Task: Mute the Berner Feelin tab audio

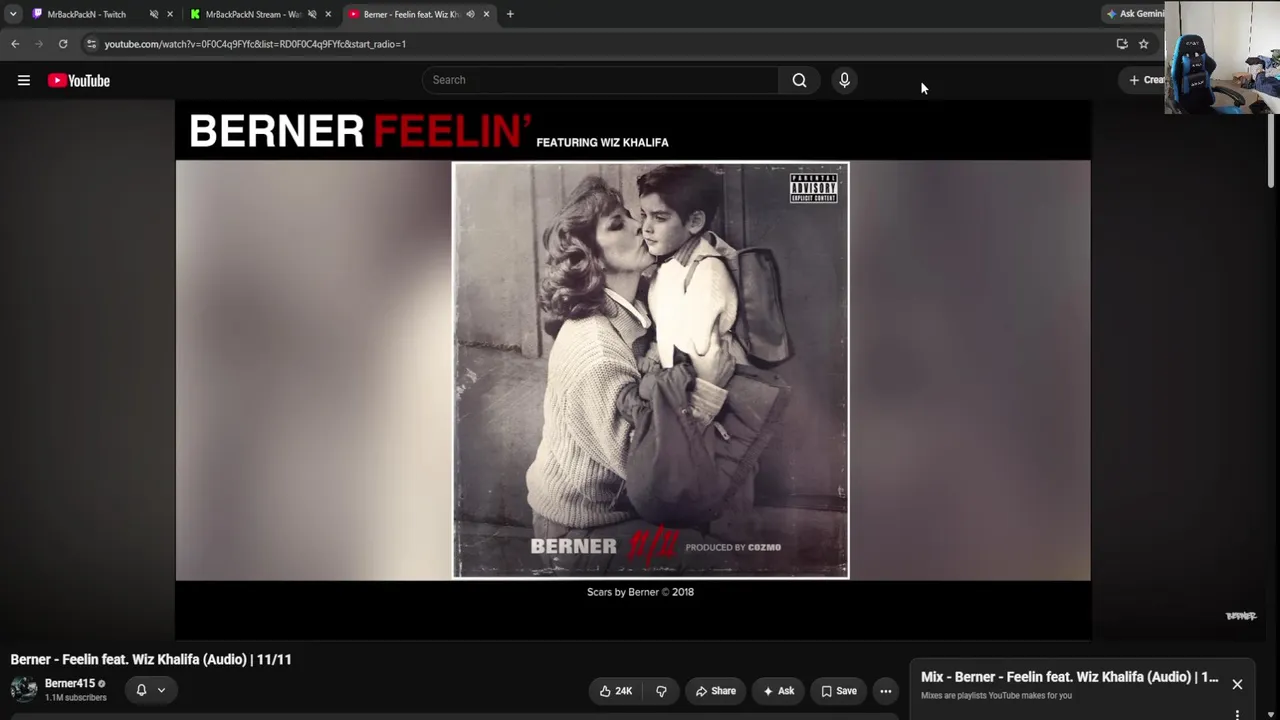Action: (x=470, y=14)
